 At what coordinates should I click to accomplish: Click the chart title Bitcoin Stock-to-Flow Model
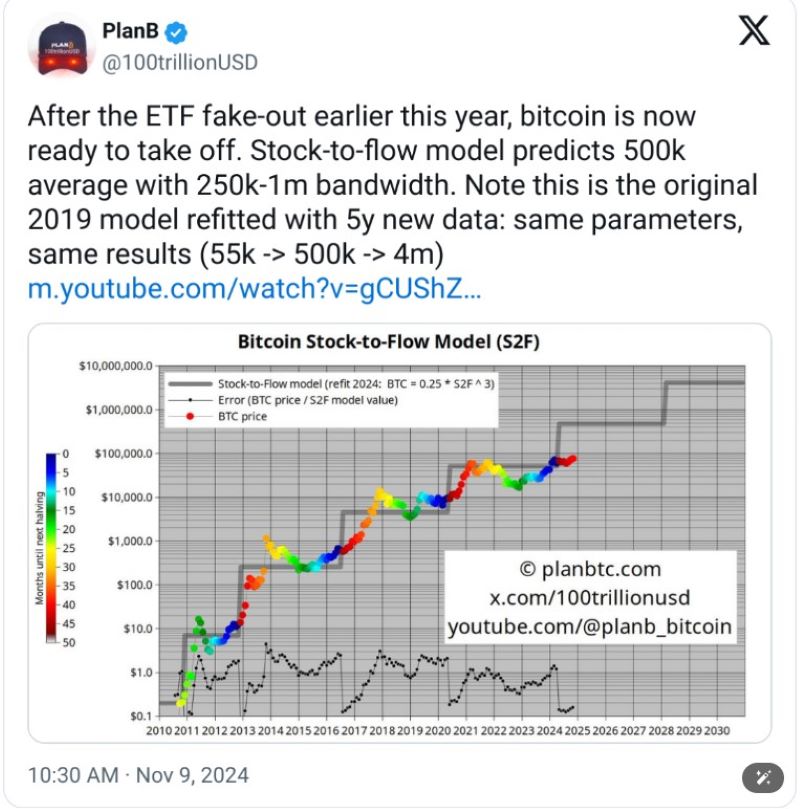point(388,342)
